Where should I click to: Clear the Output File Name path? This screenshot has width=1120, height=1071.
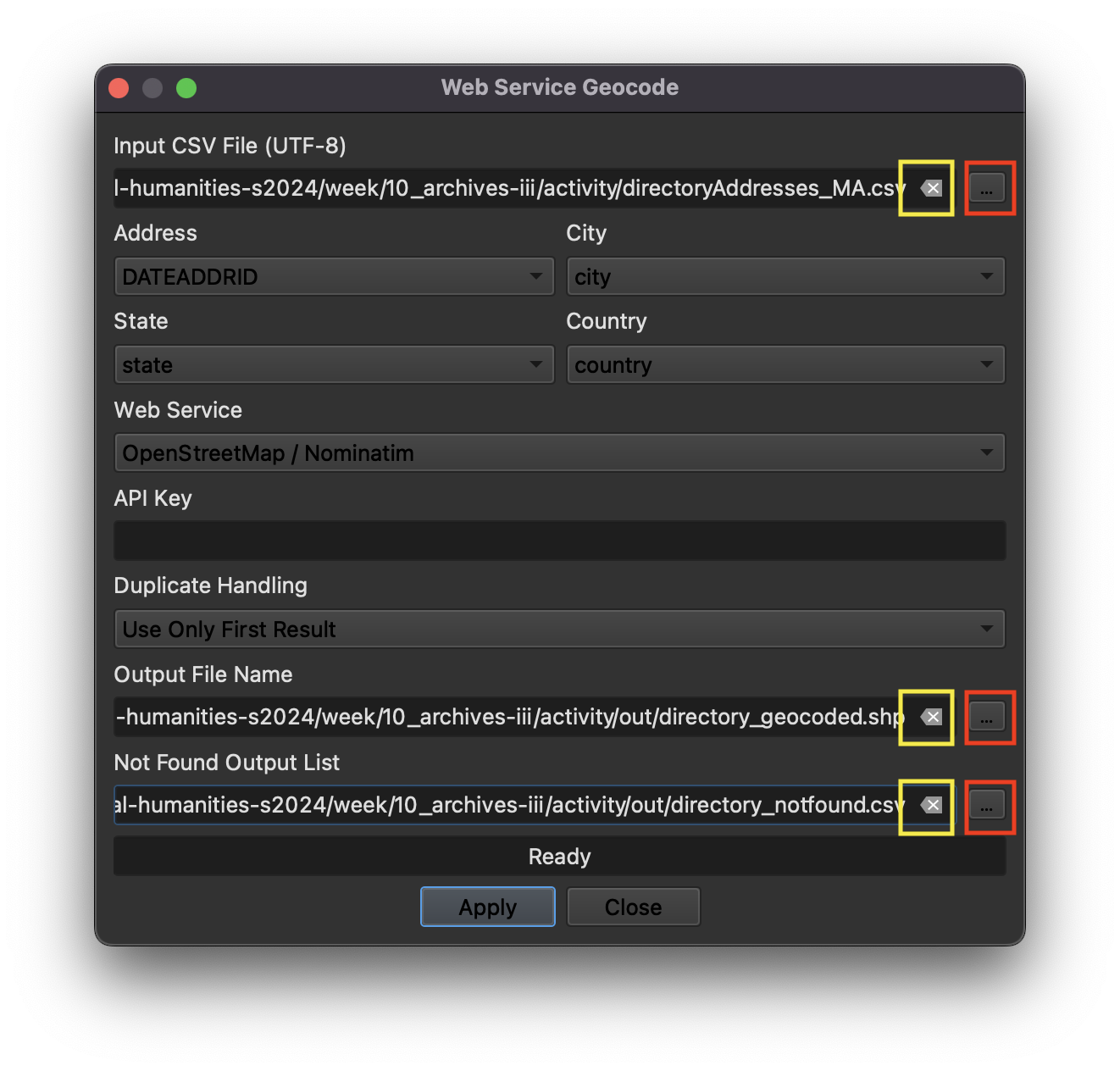[932, 717]
